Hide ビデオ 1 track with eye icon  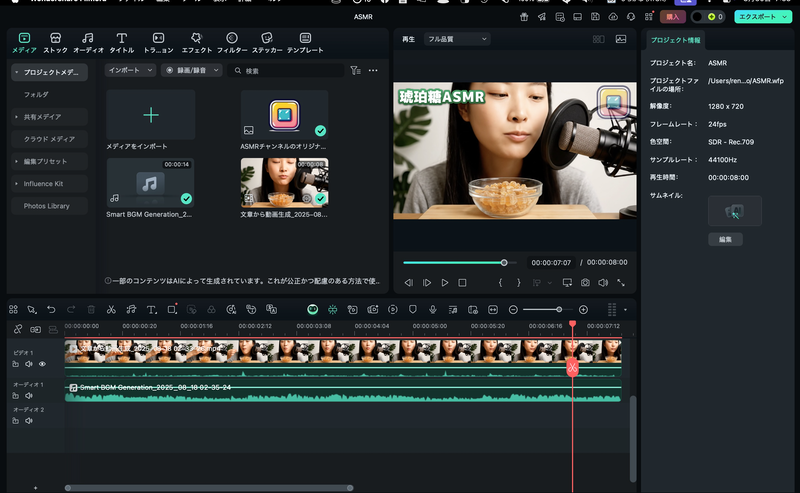tap(42, 364)
